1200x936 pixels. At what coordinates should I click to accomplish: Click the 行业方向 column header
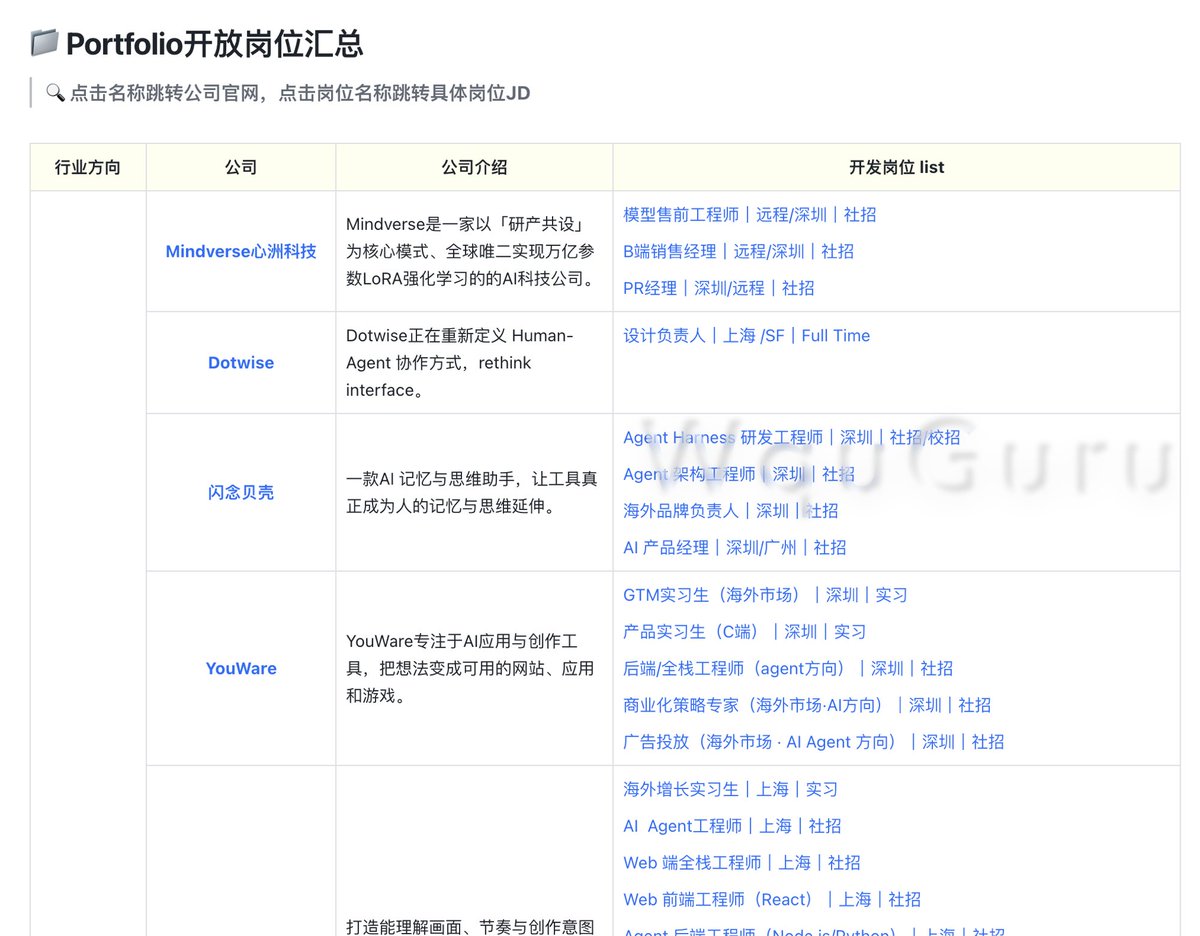click(x=88, y=167)
